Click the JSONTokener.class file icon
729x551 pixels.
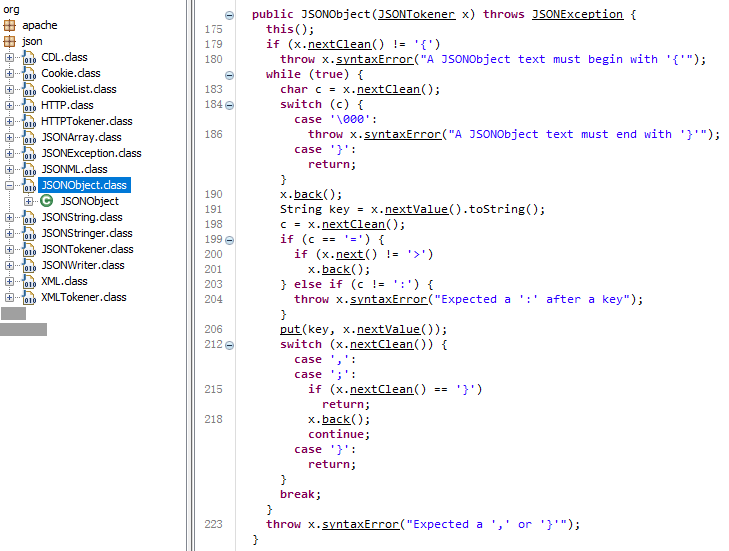(x=29, y=250)
